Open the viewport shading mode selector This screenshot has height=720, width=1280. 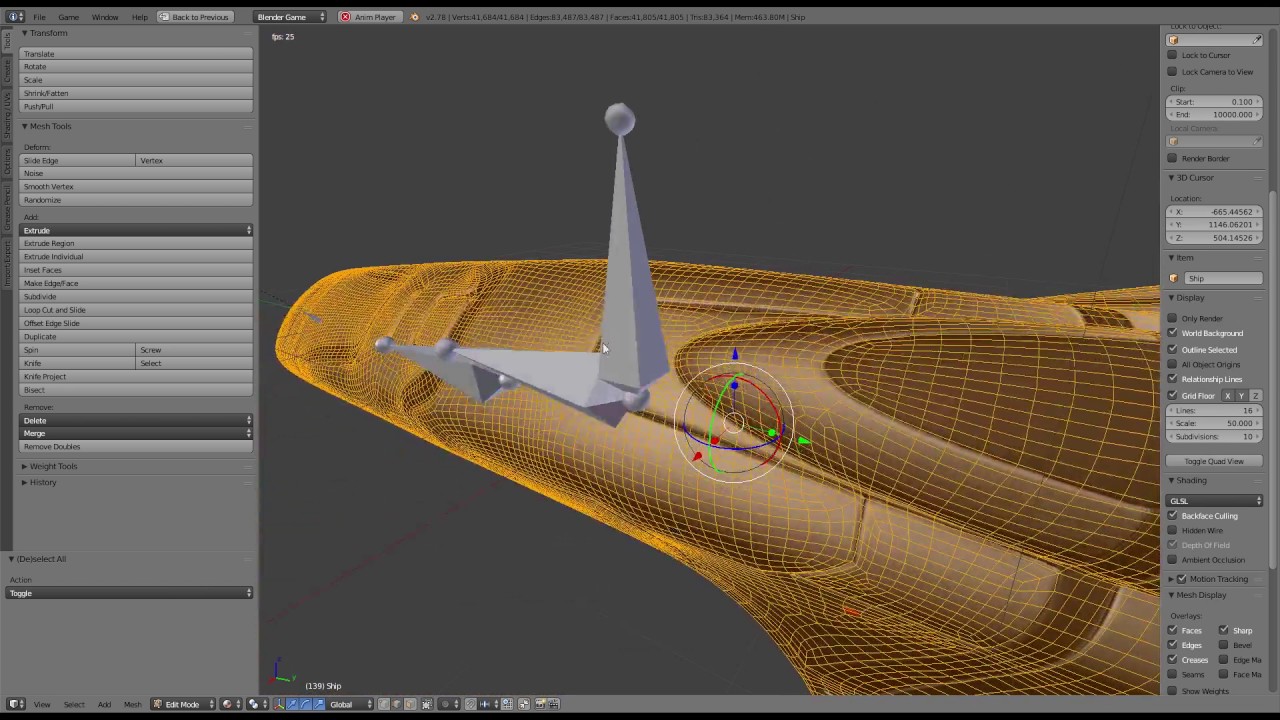(231, 704)
